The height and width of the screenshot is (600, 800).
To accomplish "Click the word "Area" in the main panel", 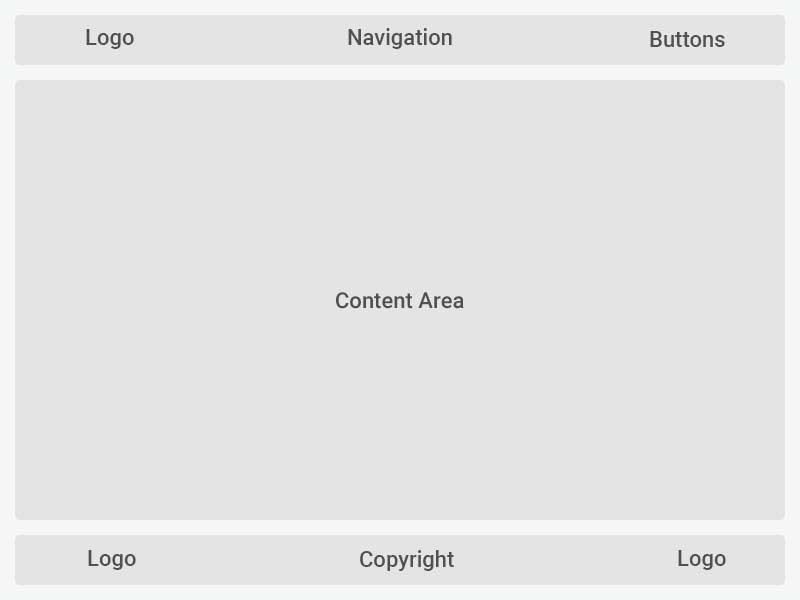I will [x=441, y=301].
